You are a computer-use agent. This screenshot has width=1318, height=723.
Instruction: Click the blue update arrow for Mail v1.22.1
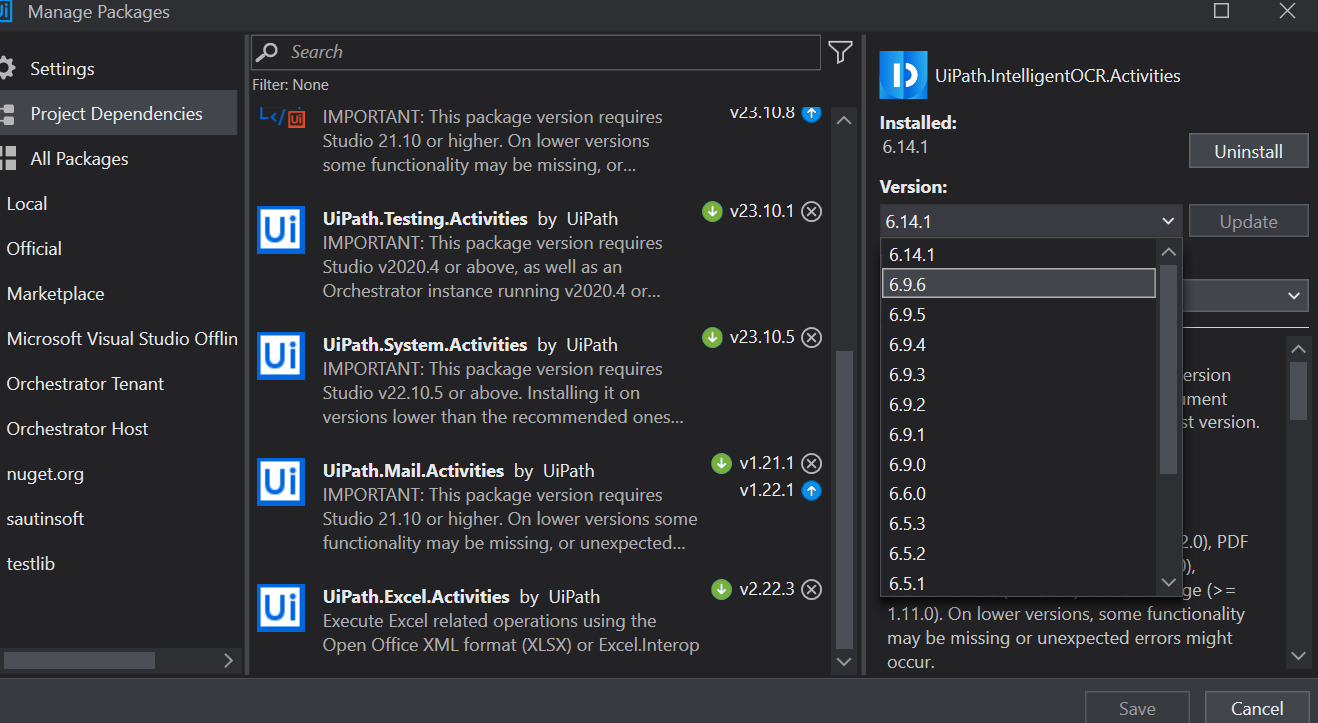812,490
